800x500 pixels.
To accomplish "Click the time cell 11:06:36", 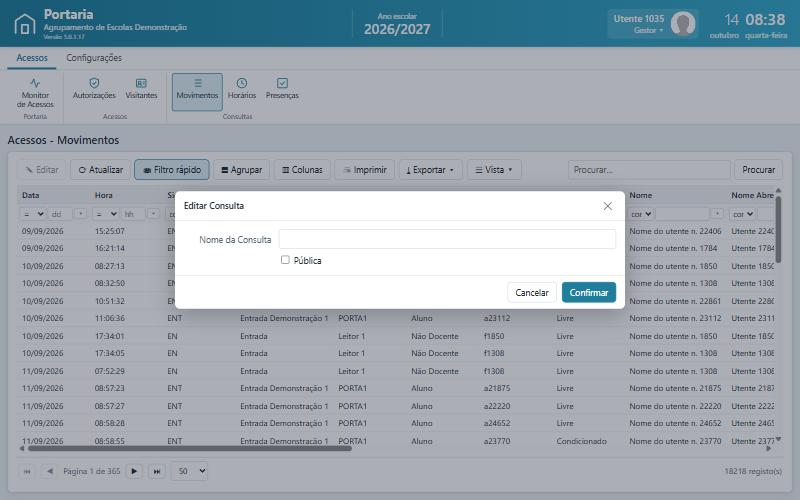I will point(110,318).
